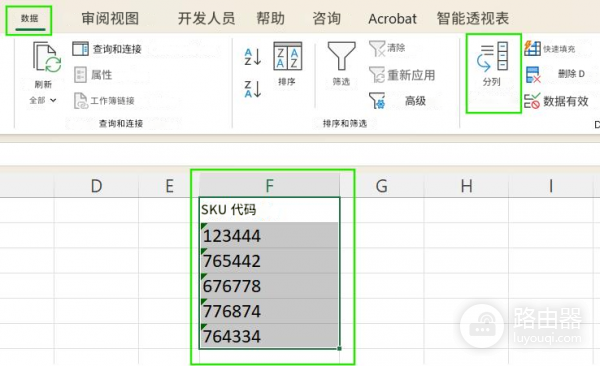This screenshot has width=600, height=366.
Task: Select column E header
Action: pyautogui.click(x=169, y=186)
